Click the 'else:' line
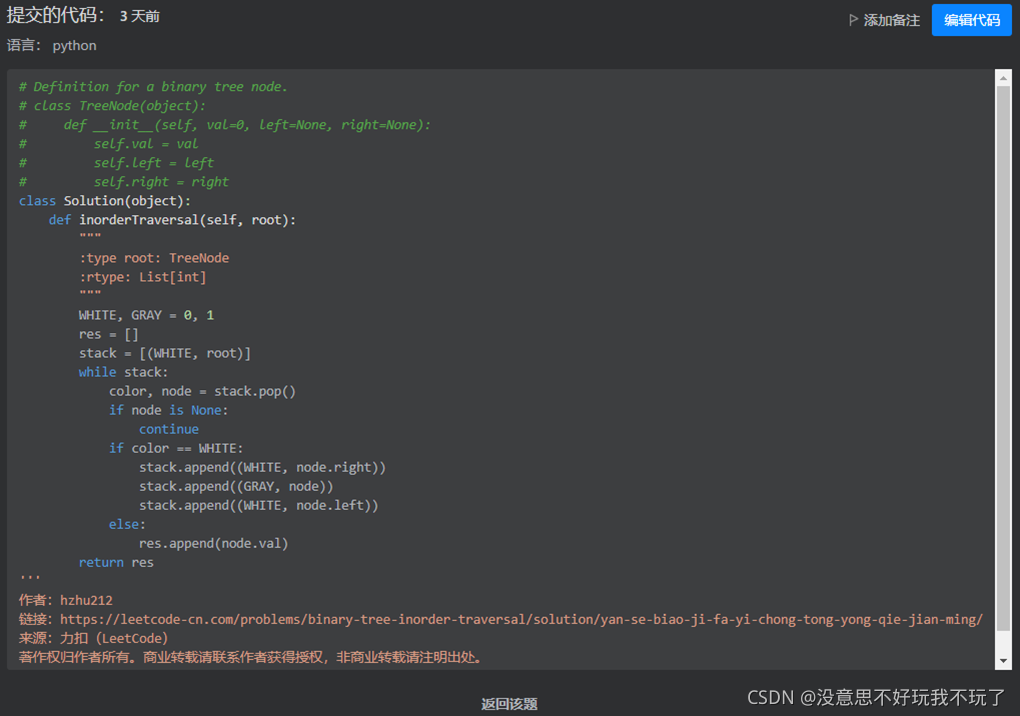 coord(128,524)
